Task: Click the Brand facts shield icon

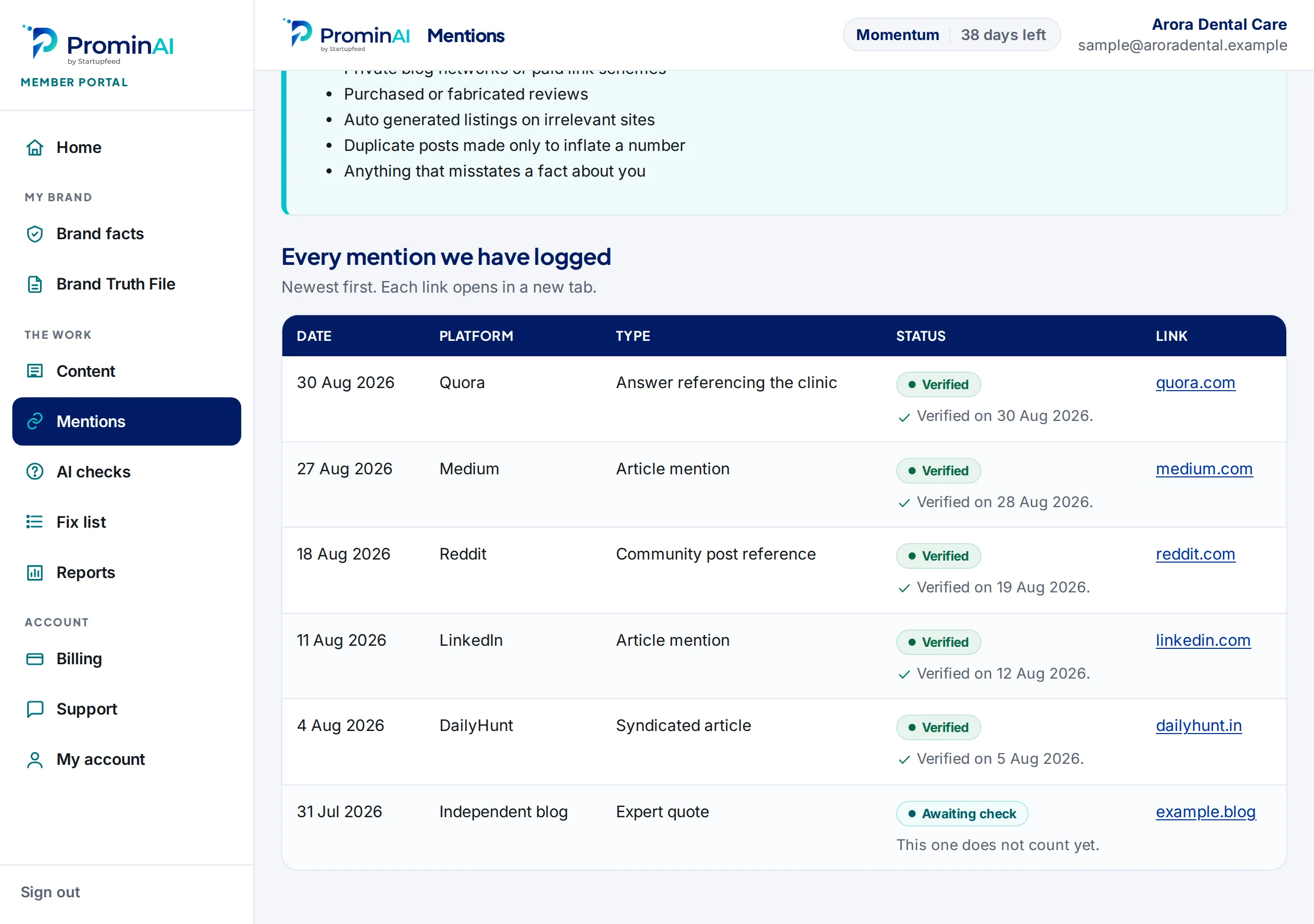Action: tap(35, 234)
